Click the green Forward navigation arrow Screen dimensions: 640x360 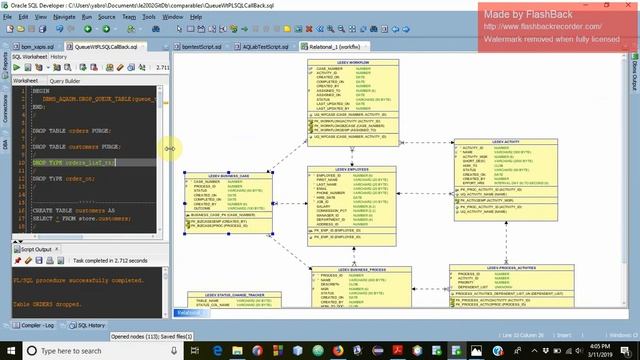point(106,29)
